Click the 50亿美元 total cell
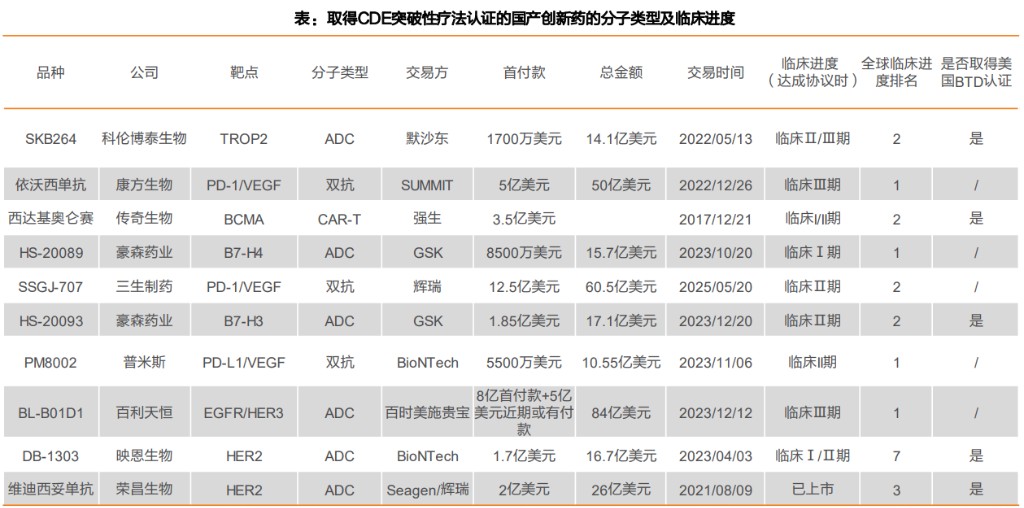Screen dimensions: 1024x508 click(621, 185)
